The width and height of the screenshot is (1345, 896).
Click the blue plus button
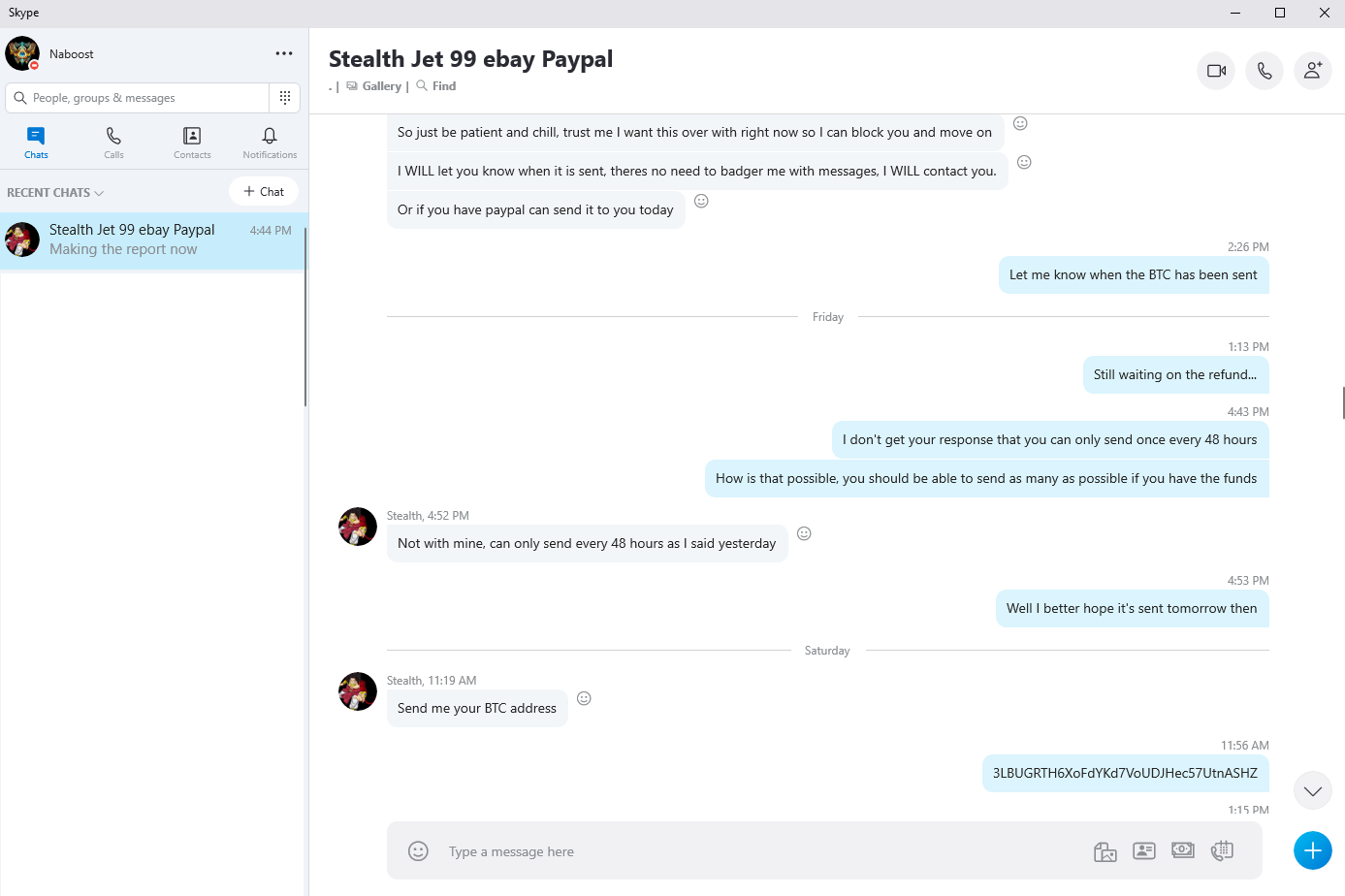[1313, 850]
